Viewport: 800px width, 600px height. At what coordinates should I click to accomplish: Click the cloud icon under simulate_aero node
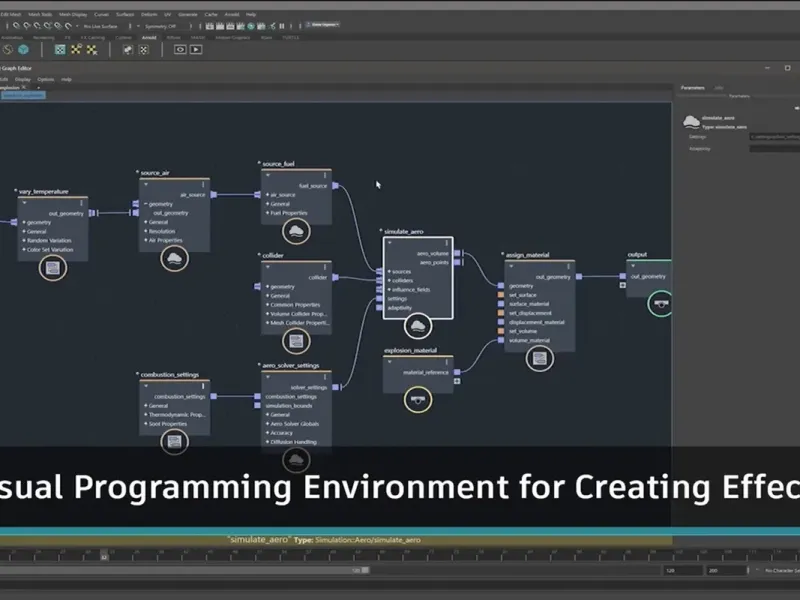[x=417, y=326]
